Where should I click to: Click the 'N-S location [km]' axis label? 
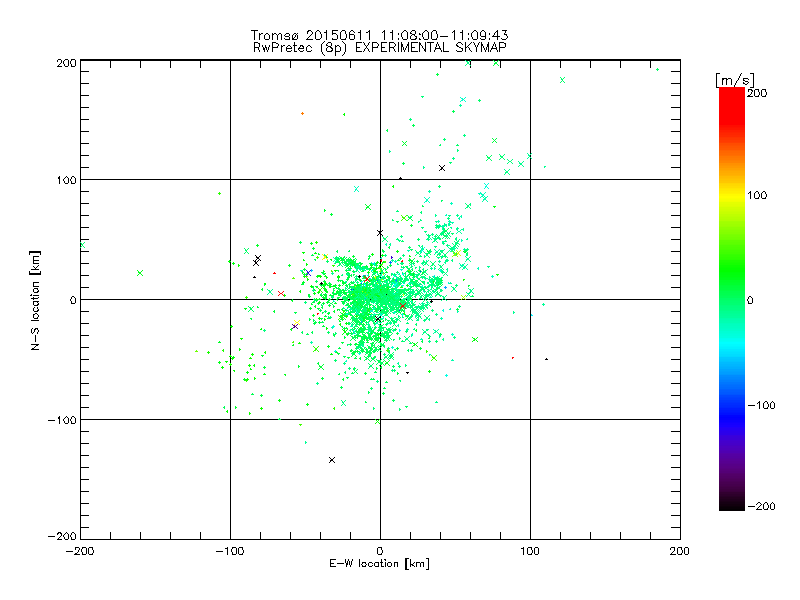(x=35, y=301)
